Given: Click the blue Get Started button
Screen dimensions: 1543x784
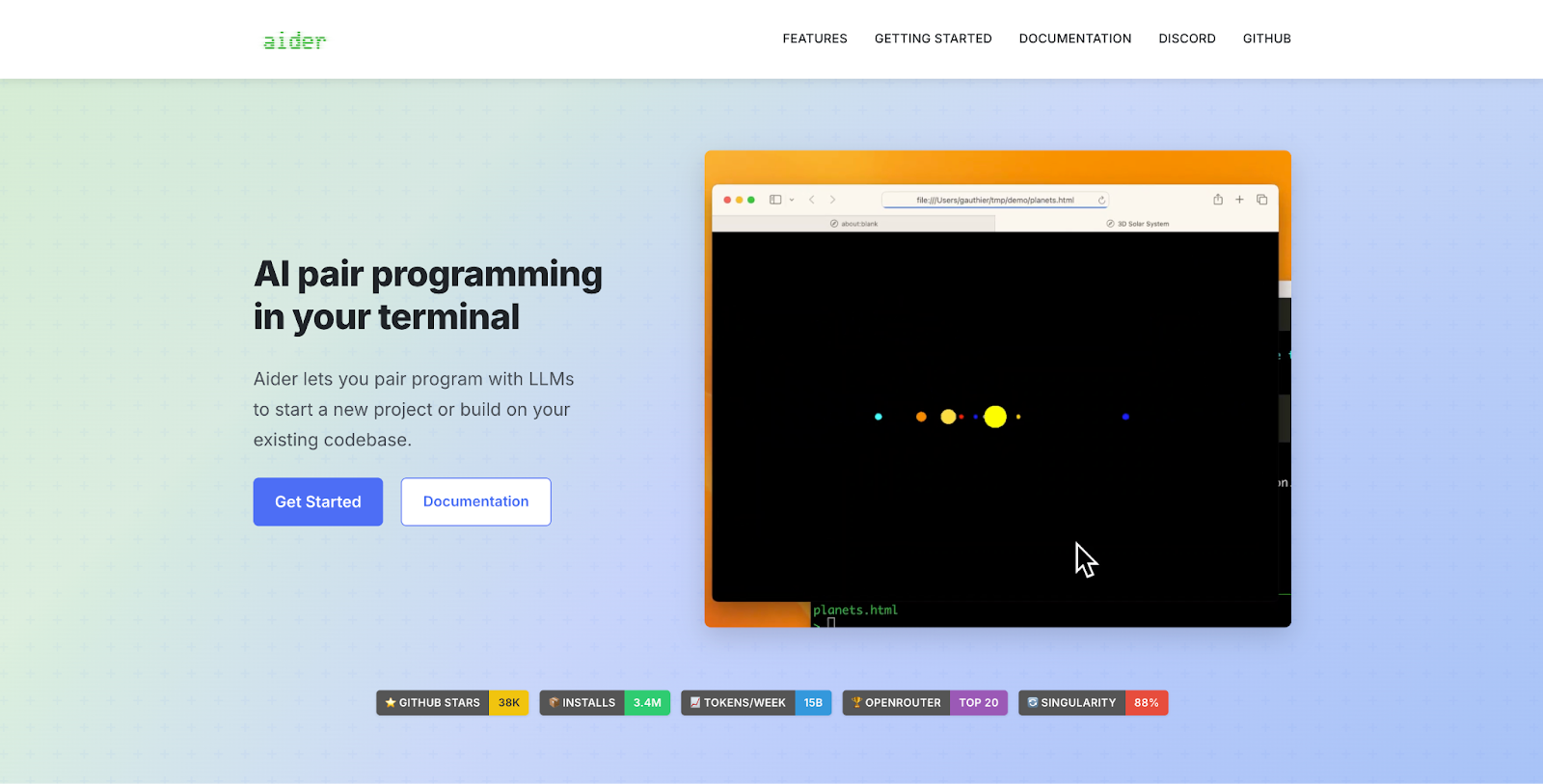Looking at the screenshot, I should coord(318,501).
